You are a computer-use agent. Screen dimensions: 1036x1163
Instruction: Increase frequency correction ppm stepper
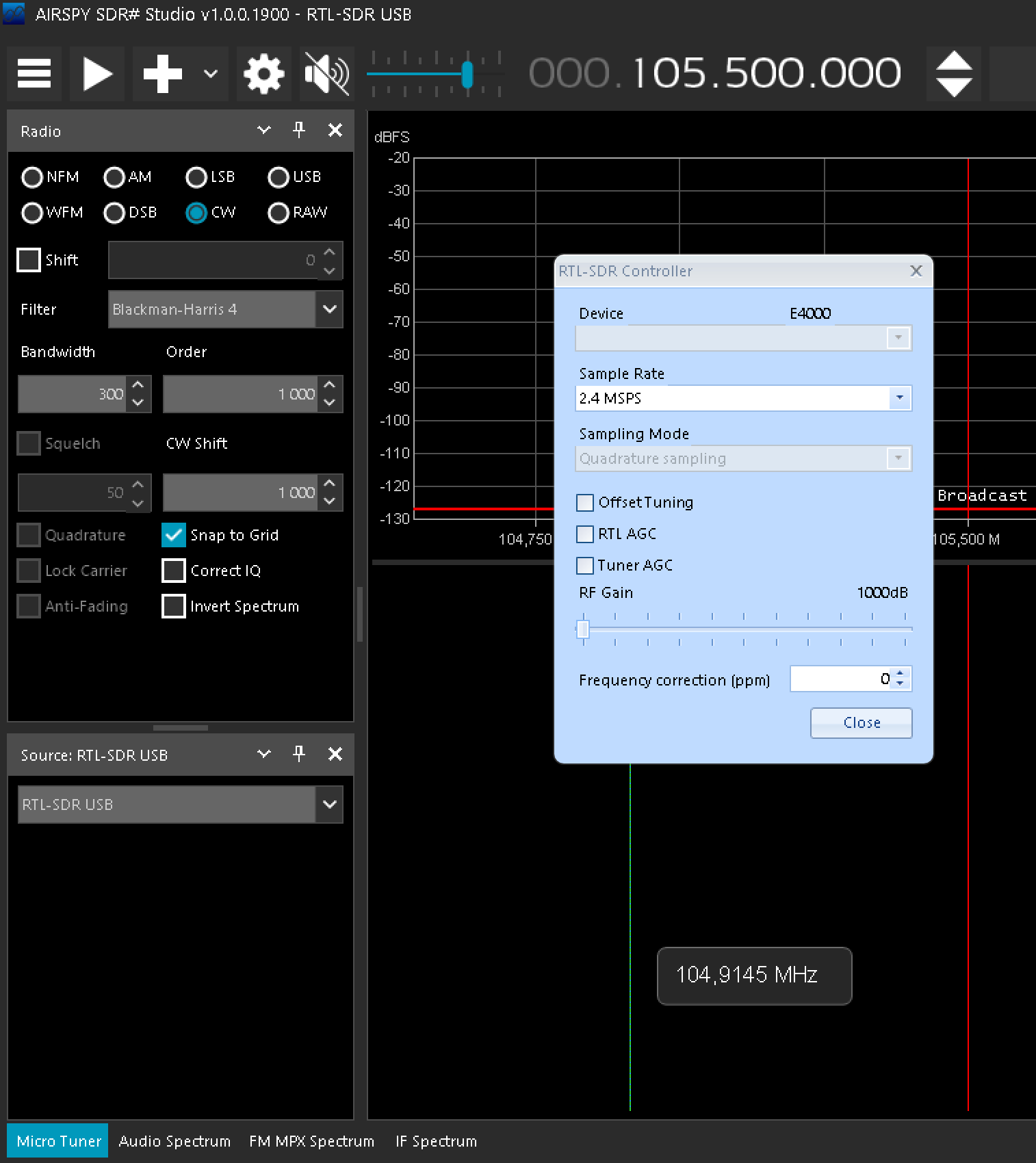[901, 673]
